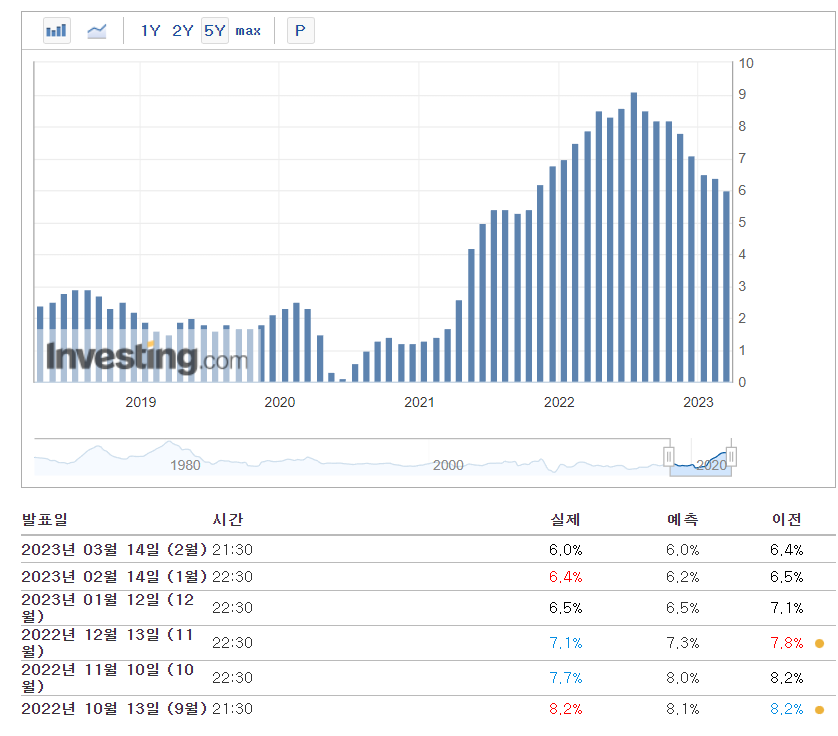Click the orange dot in 7.8% row

tap(819, 643)
